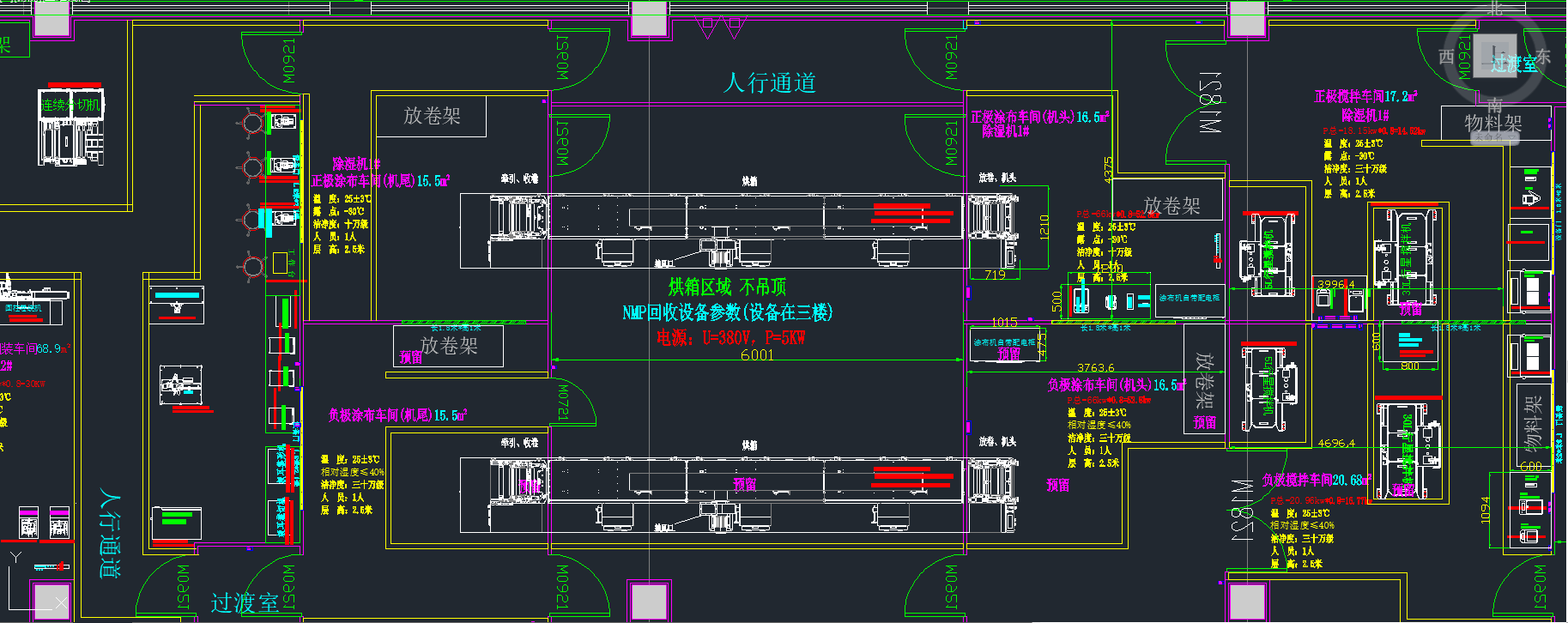Select label 负极搅拌车间20.68㎡
This screenshot has width=1568, height=623.
1317,481
